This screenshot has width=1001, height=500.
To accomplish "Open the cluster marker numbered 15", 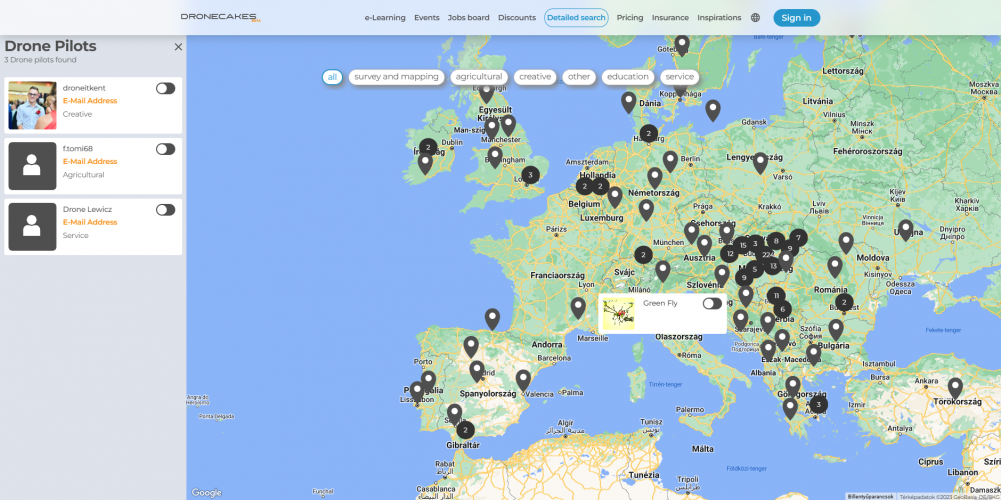I will pyautogui.click(x=742, y=245).
